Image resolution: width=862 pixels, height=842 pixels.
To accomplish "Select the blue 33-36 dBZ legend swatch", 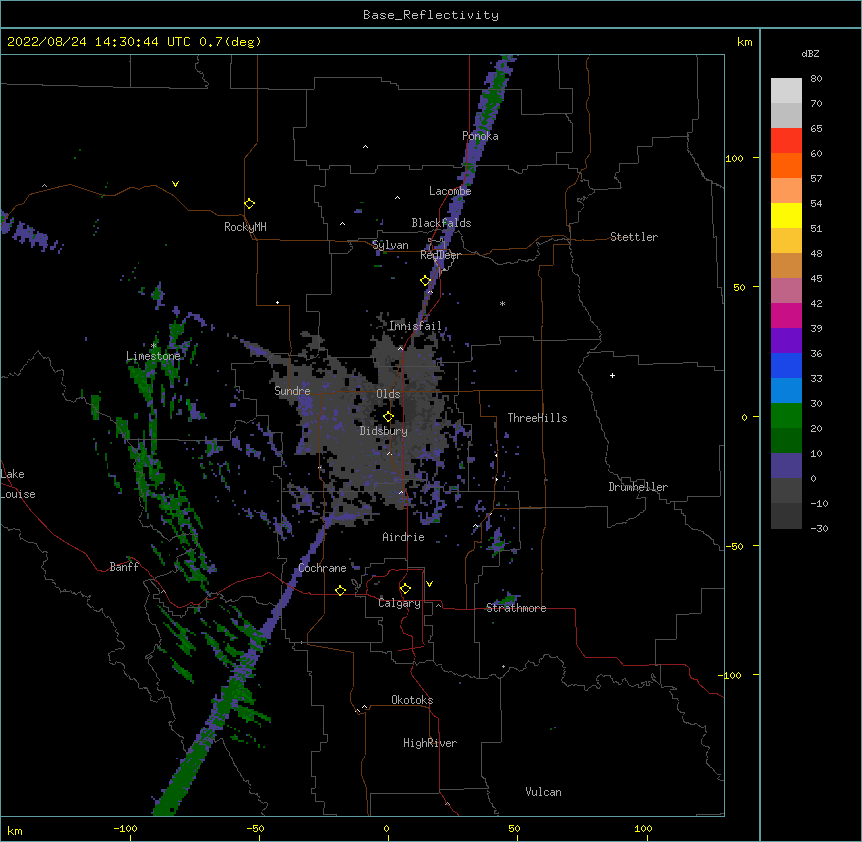I will click(x=786, y=366).
